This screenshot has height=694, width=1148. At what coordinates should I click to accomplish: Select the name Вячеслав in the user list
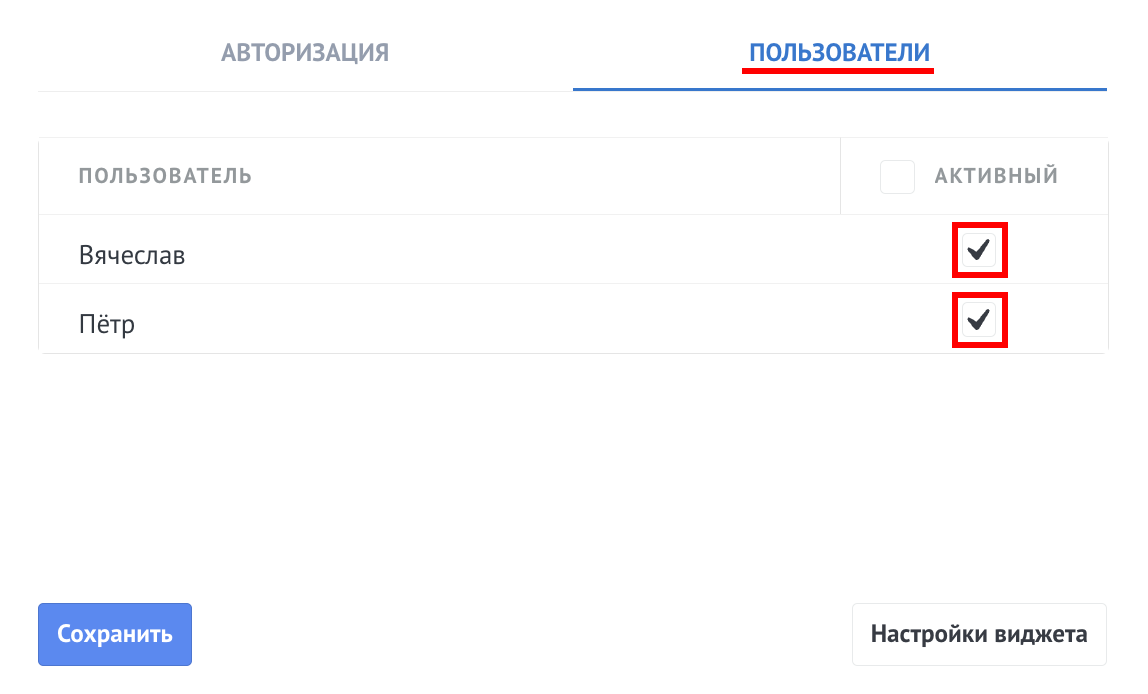[132, 254]
